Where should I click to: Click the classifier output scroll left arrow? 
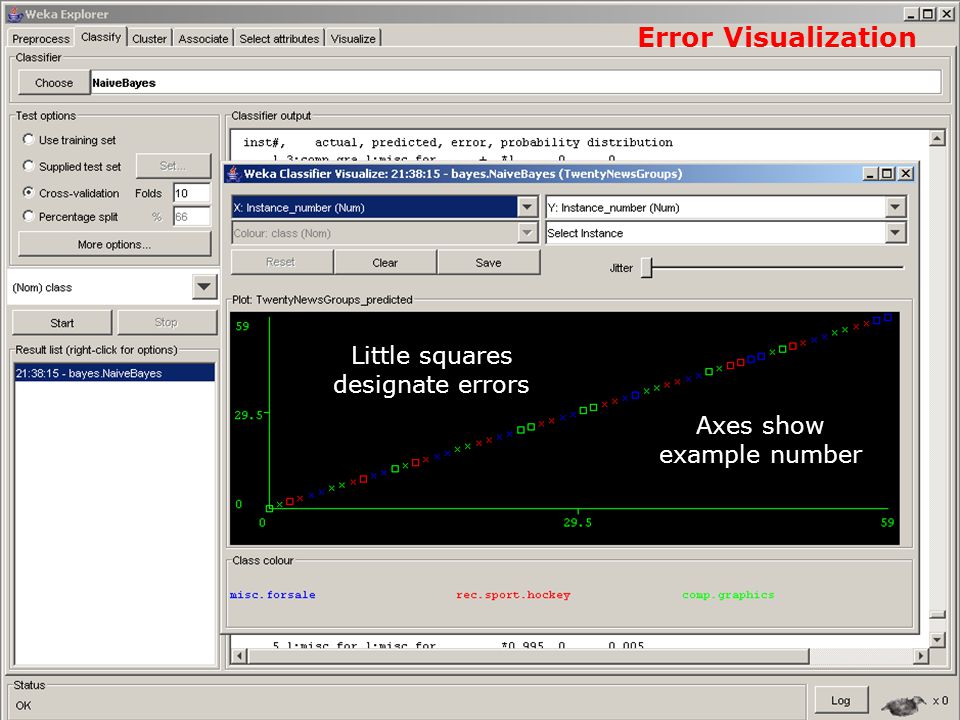click(239, 656)
